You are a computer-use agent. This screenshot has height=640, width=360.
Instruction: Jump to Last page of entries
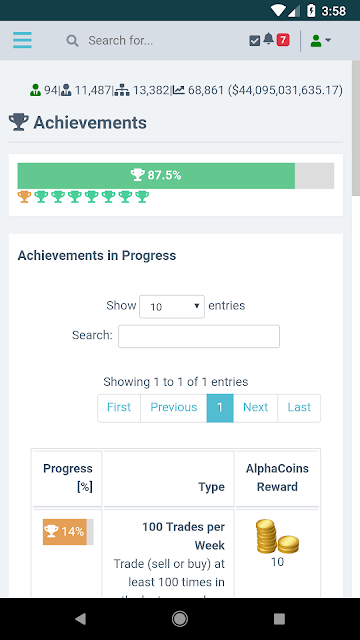(x=299, y=408)
